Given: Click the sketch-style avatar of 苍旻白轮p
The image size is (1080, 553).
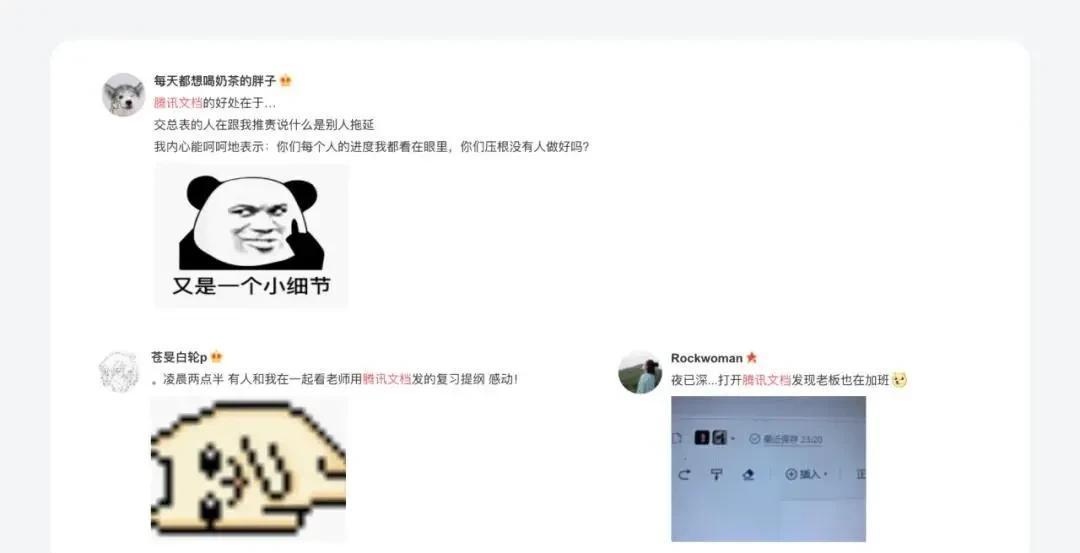Looking at the screenshot, I should (x=118, y=372).
